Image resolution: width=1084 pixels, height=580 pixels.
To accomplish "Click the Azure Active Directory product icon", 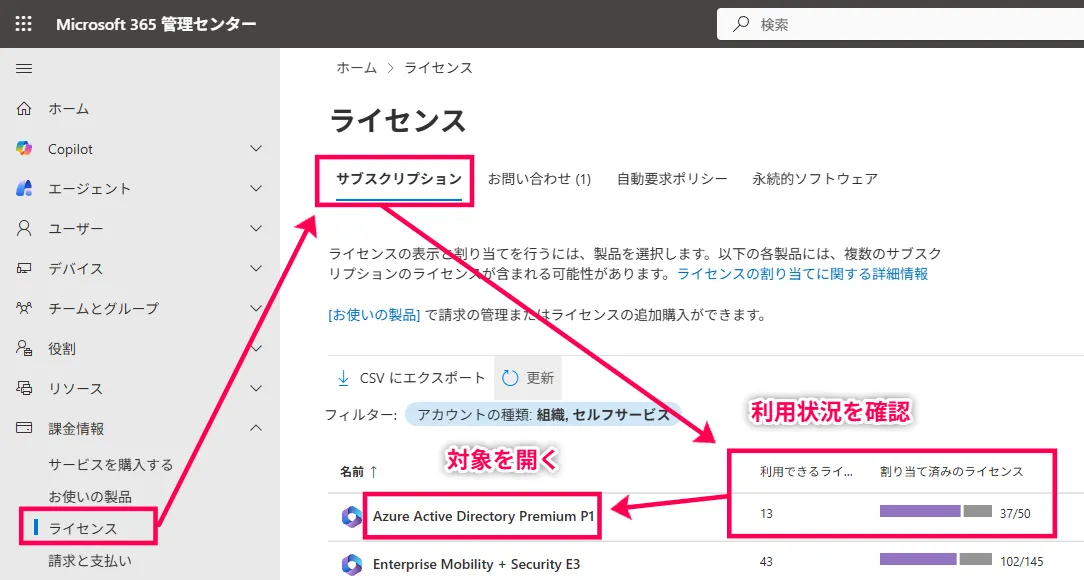I will tap(351, 517).
